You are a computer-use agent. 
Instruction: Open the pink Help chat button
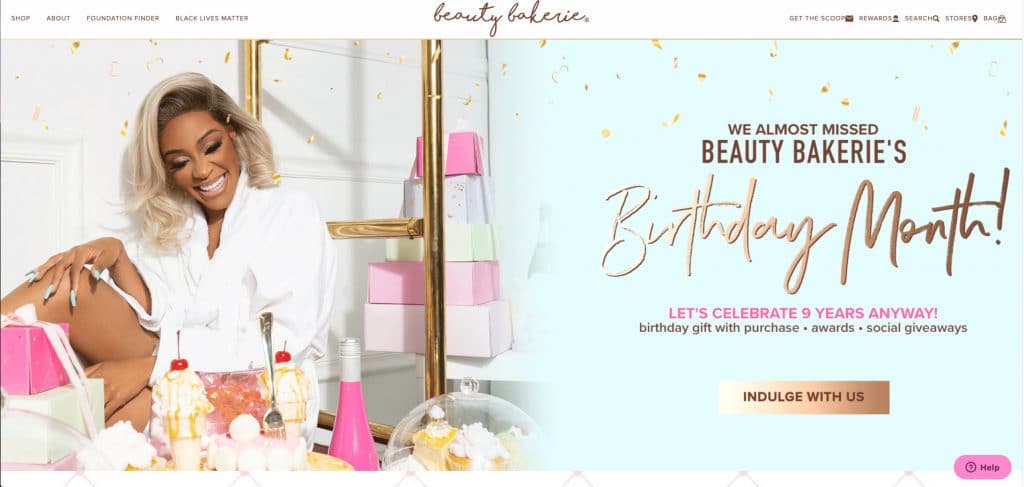982,467
